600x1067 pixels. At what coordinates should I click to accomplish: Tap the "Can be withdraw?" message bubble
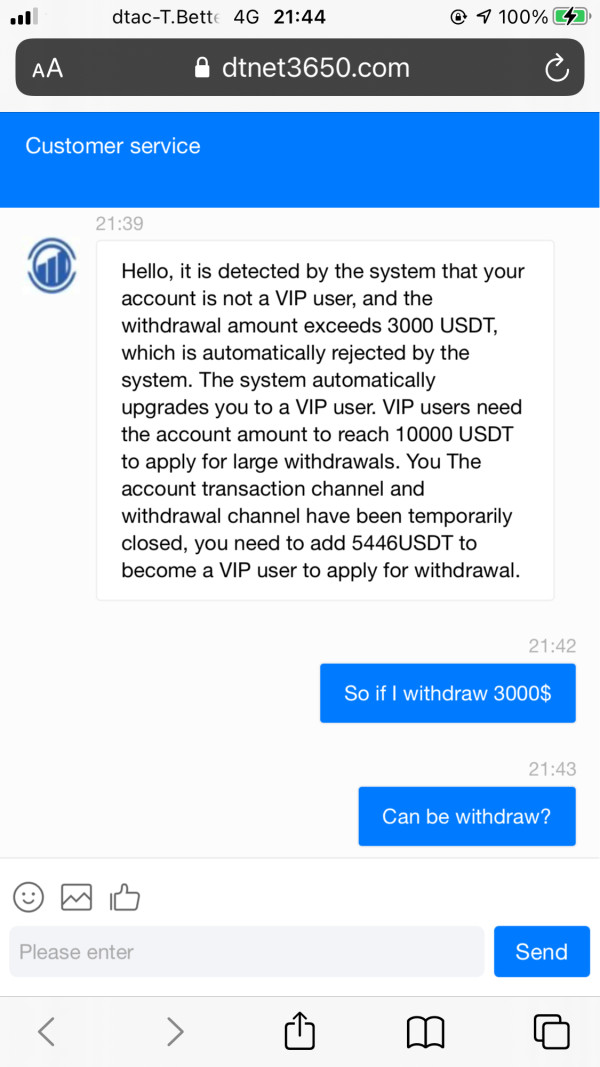[x=466, y=816]
